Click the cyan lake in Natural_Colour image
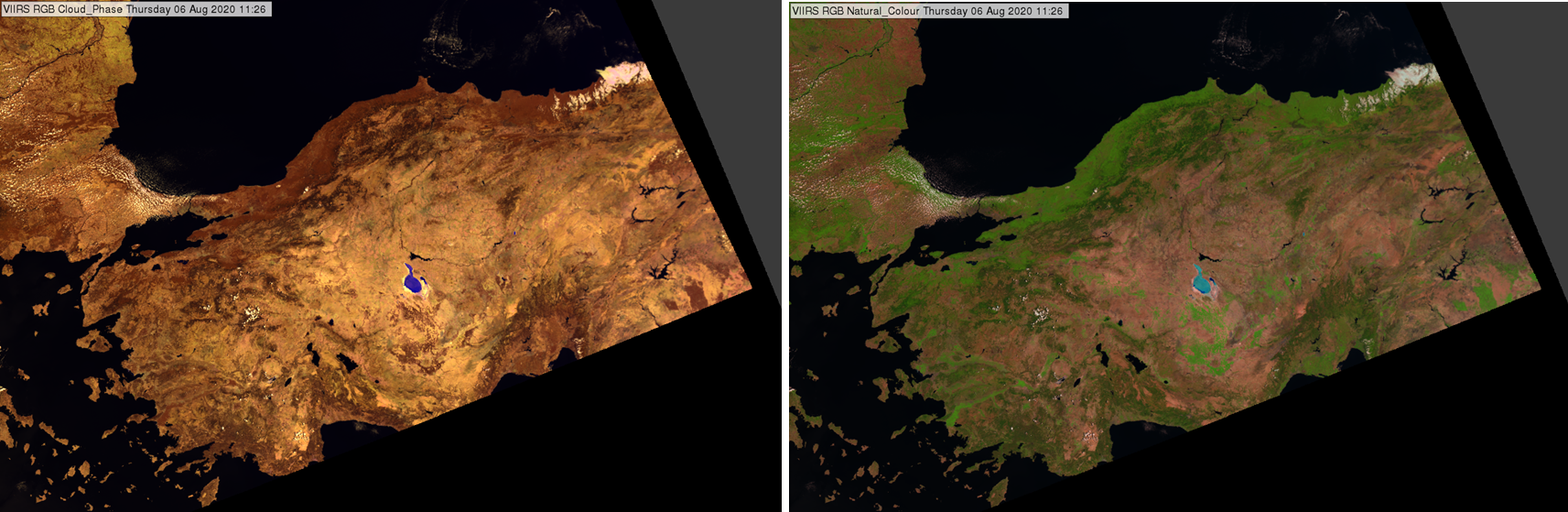Screen dimensions: 1568x512 coord(1202,282)
